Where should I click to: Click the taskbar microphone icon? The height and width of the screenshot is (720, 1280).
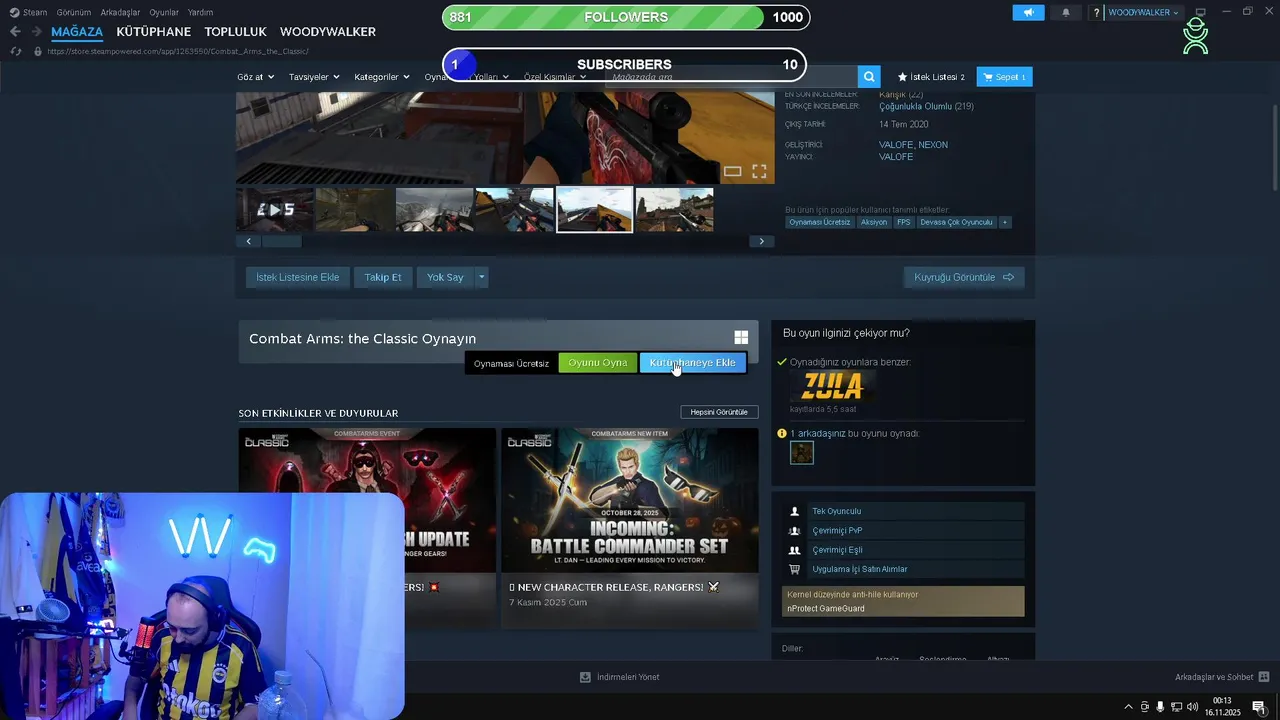click(x=1160, y=707)
